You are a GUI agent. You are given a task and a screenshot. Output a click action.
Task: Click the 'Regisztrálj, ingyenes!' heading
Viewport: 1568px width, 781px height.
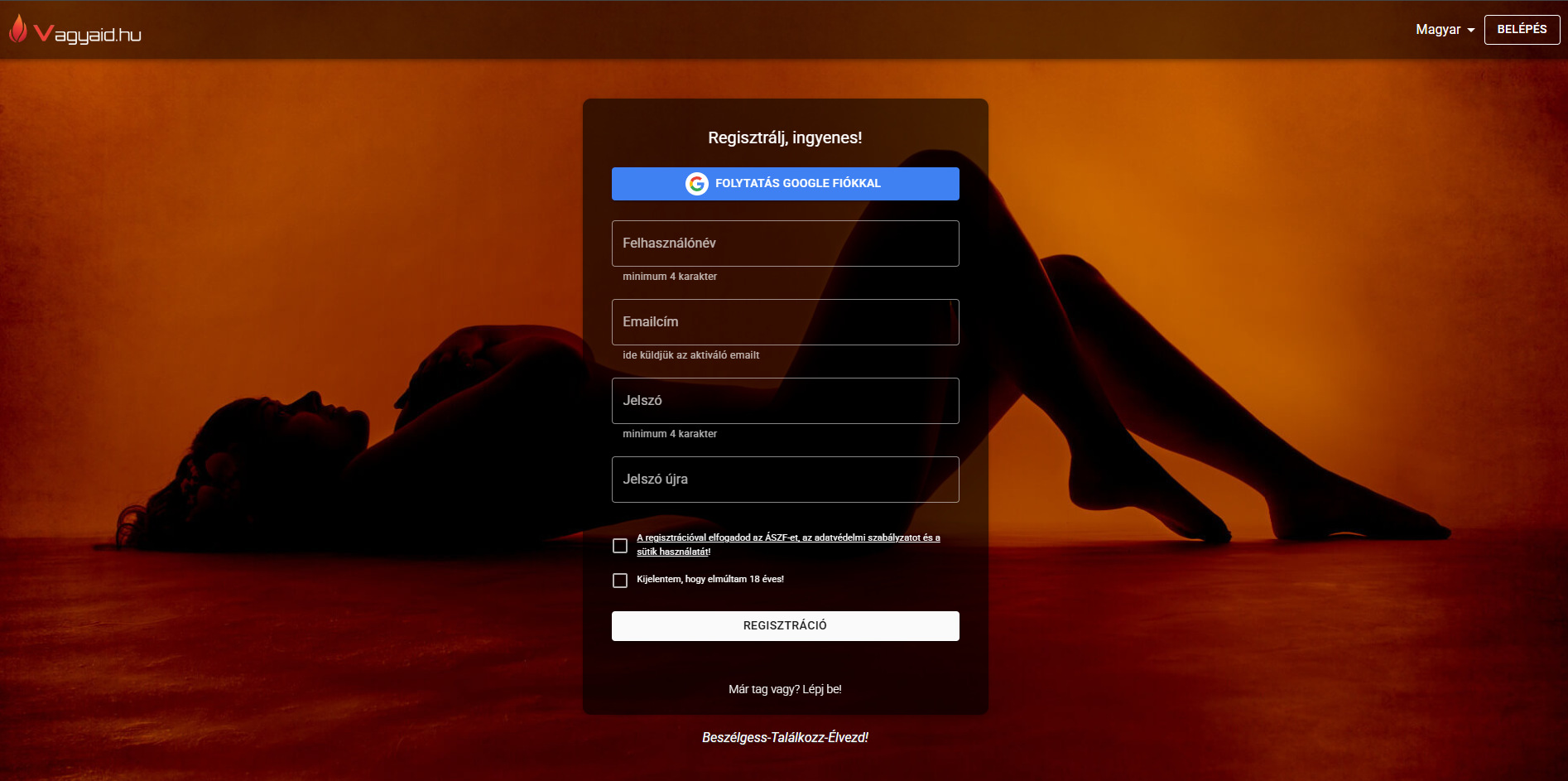[785, 138]
